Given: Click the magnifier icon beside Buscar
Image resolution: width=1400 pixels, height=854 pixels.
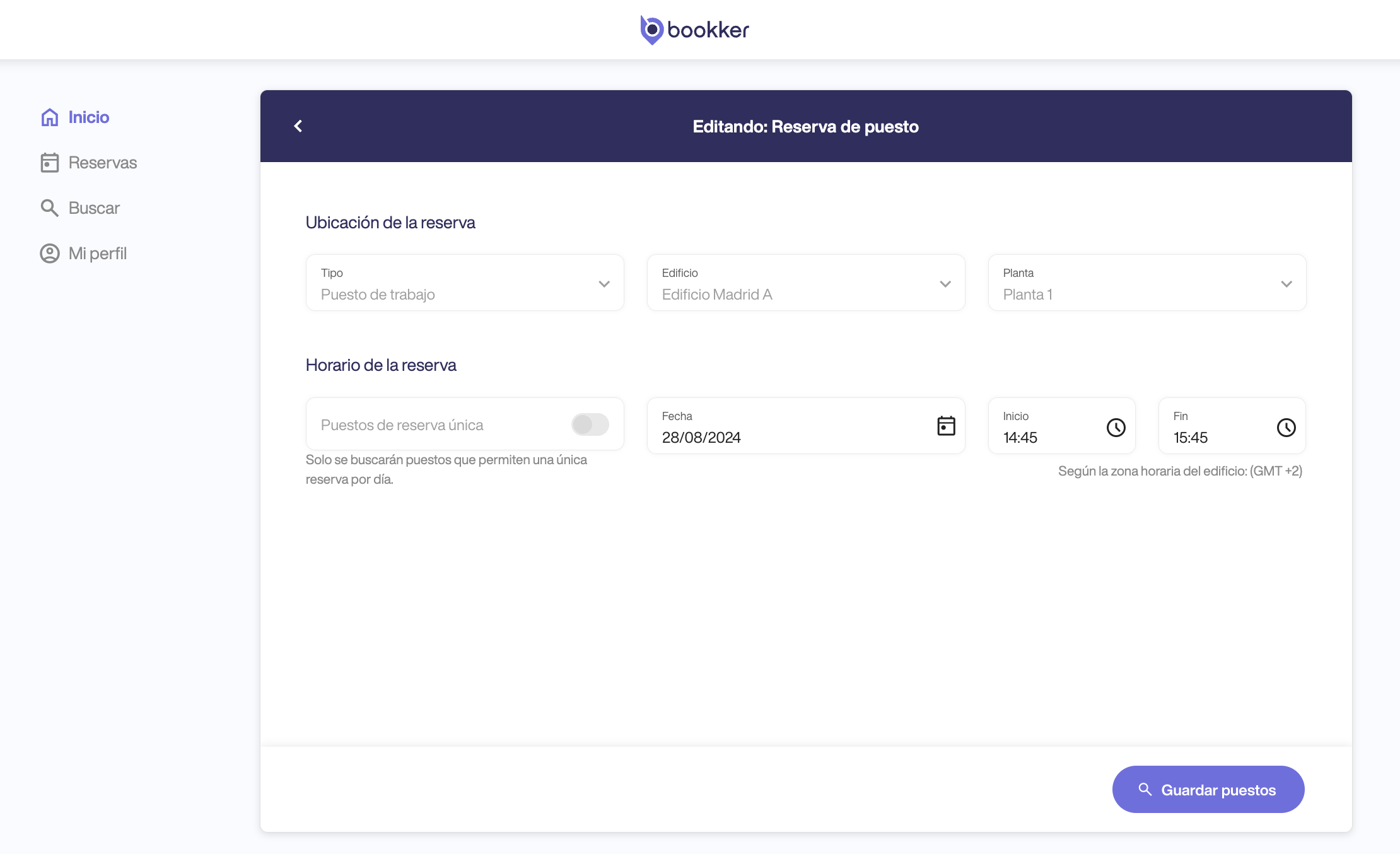Looking at the screenshot, I should pyautogui.click(x=50, y=208).
